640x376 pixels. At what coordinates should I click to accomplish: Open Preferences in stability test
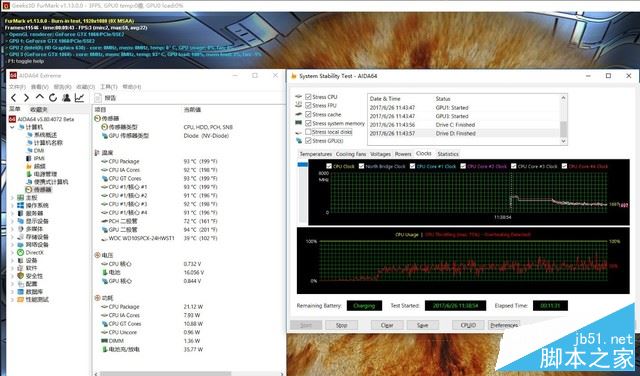point(504,325)
